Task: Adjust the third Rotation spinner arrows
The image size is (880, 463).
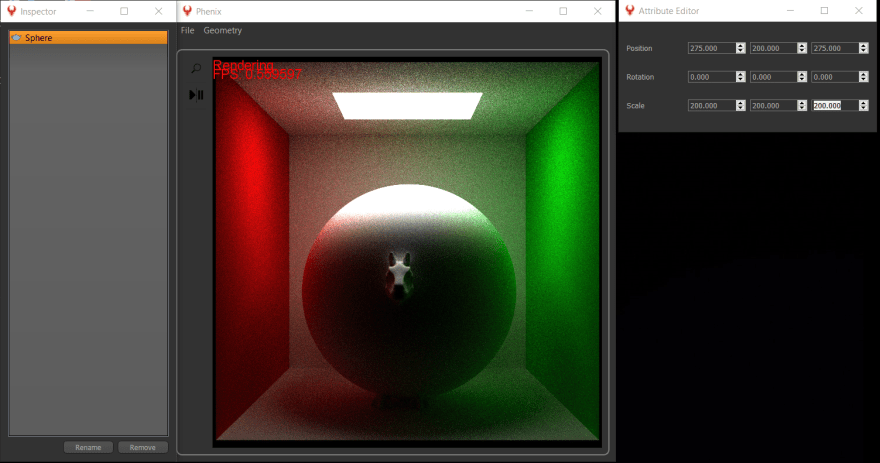Action: (x=863, y=77)
